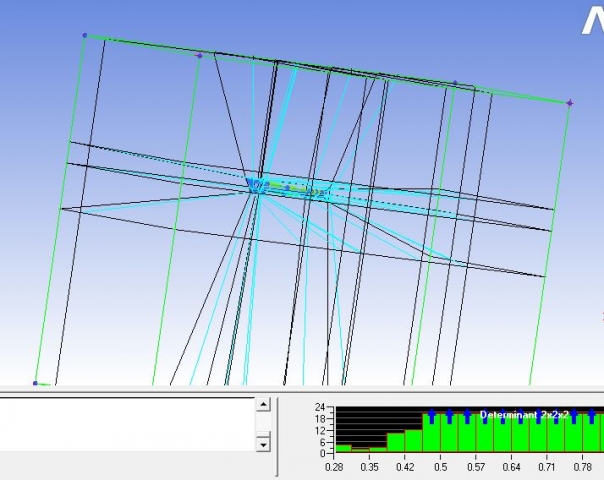
Task: Click the message window scroll up arrow
Action: 263,405
